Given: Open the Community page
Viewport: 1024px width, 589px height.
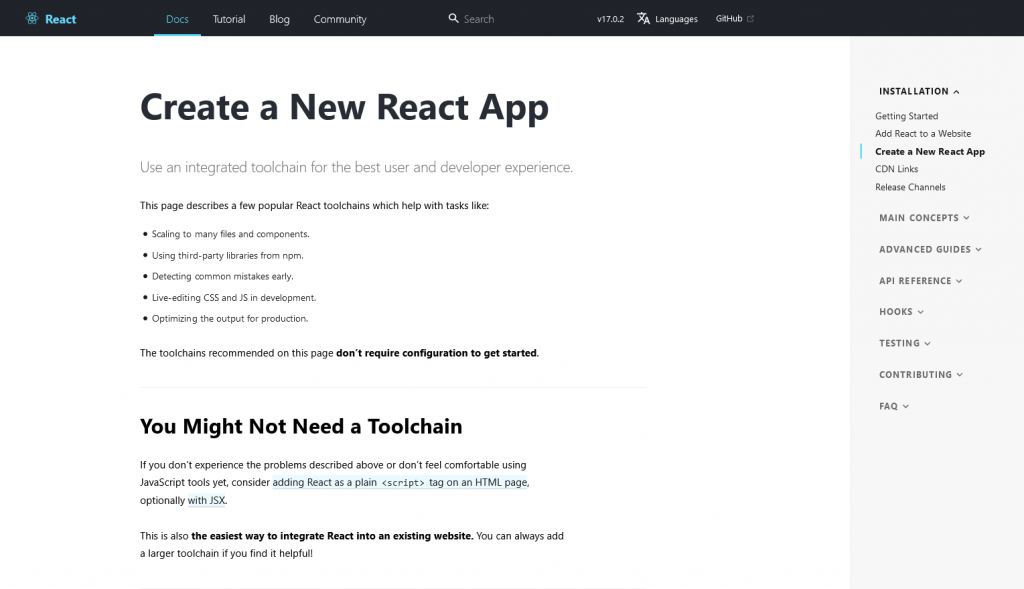Looking at the screenshot, I should (x=340, y=19).
